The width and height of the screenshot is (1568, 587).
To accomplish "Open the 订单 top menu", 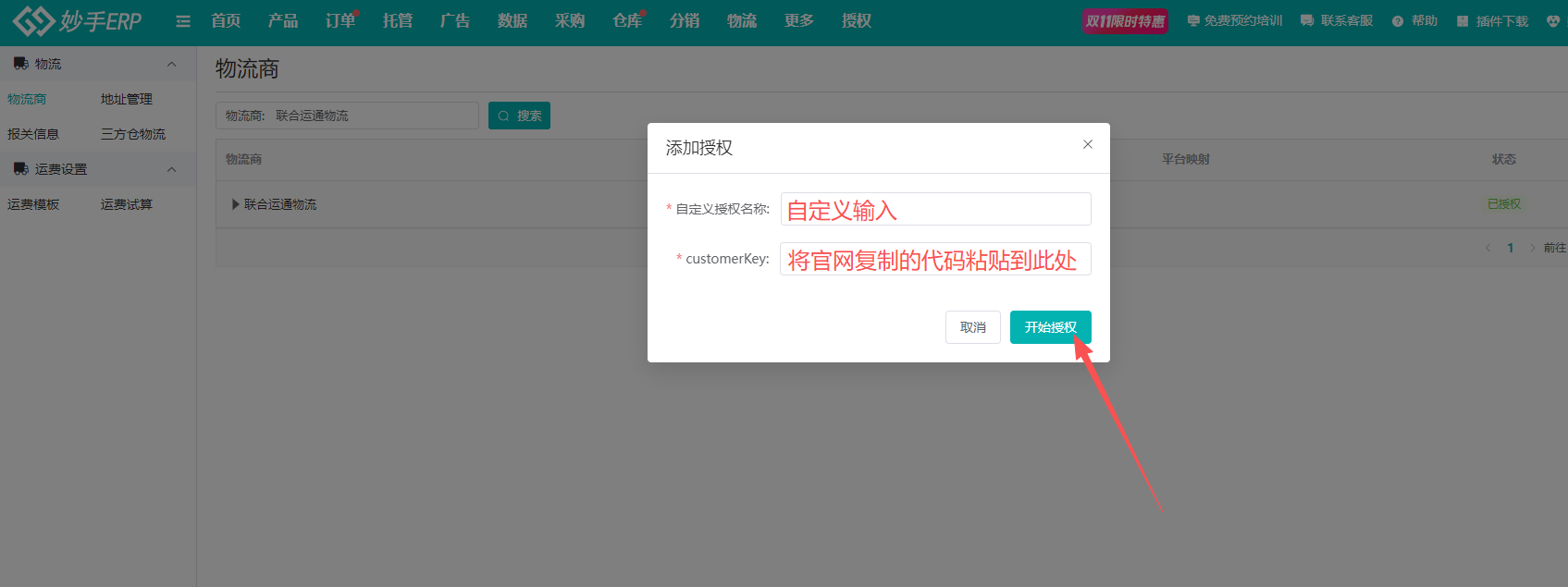I will 340,20.
